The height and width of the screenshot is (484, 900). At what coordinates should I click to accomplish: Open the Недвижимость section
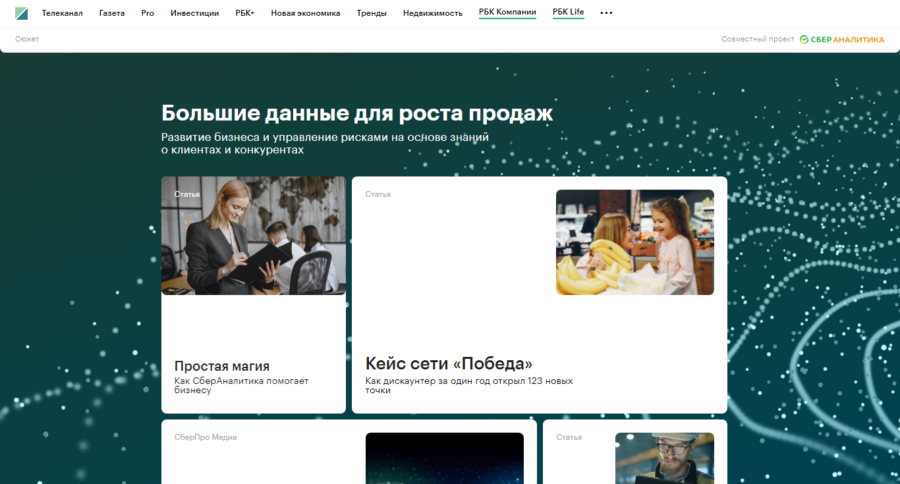[433, 13]
